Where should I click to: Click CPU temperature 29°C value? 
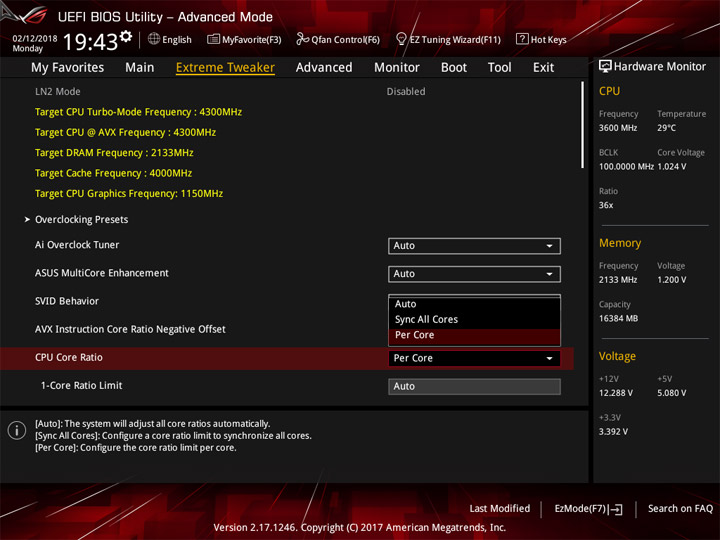click(x=666, y=128)
